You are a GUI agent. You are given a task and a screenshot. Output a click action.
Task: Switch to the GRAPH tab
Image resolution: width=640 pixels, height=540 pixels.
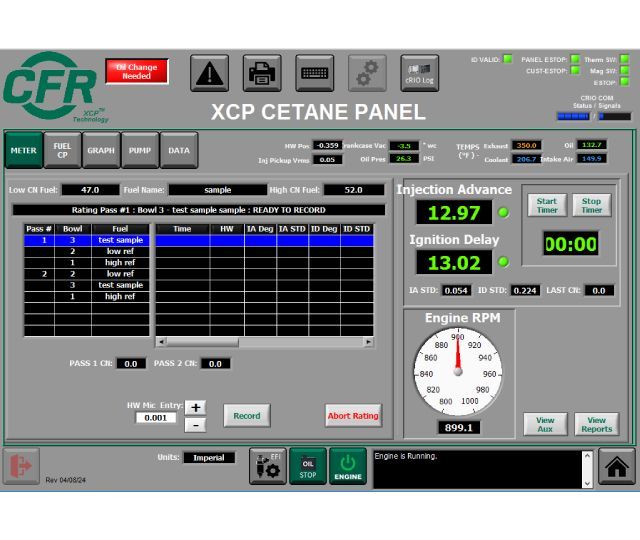point(100,150)
